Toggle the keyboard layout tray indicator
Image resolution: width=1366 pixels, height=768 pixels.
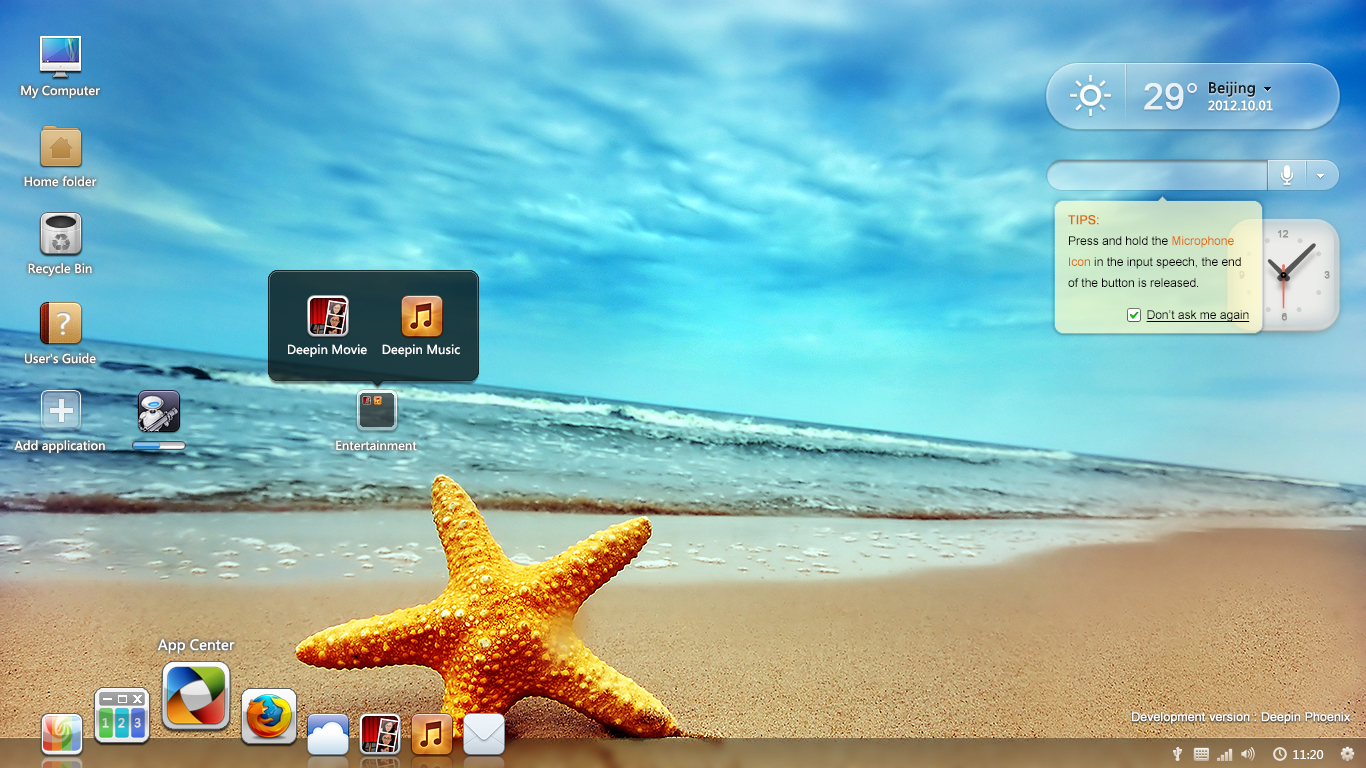click(x=1199, y=755)
